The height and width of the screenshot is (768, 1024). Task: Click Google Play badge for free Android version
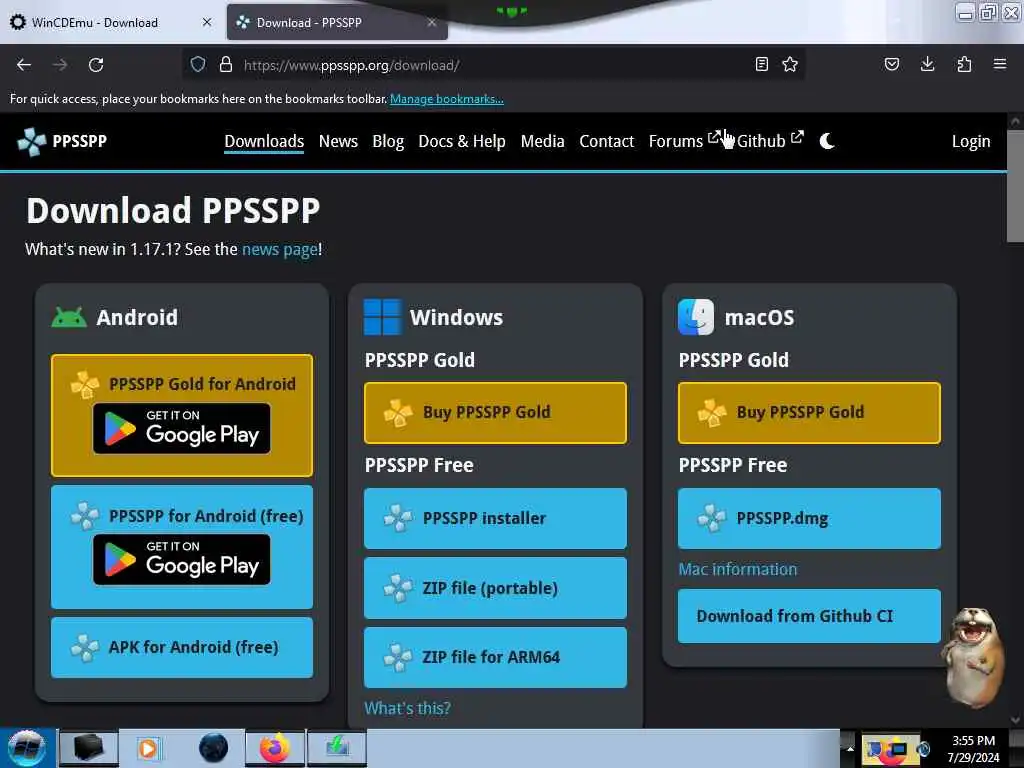pos(182,560)
